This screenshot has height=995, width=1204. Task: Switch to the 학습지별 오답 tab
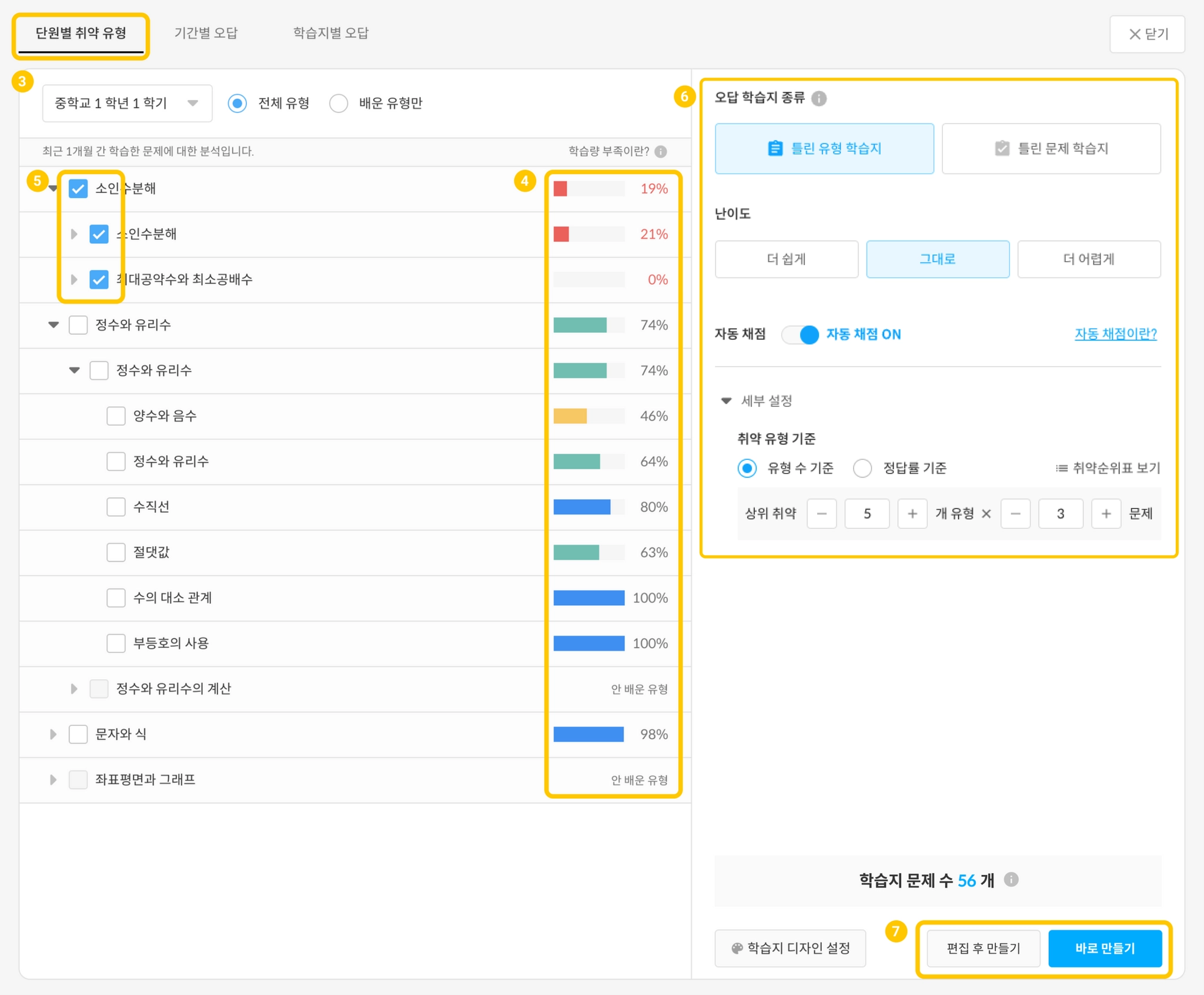tap(330, 34)
